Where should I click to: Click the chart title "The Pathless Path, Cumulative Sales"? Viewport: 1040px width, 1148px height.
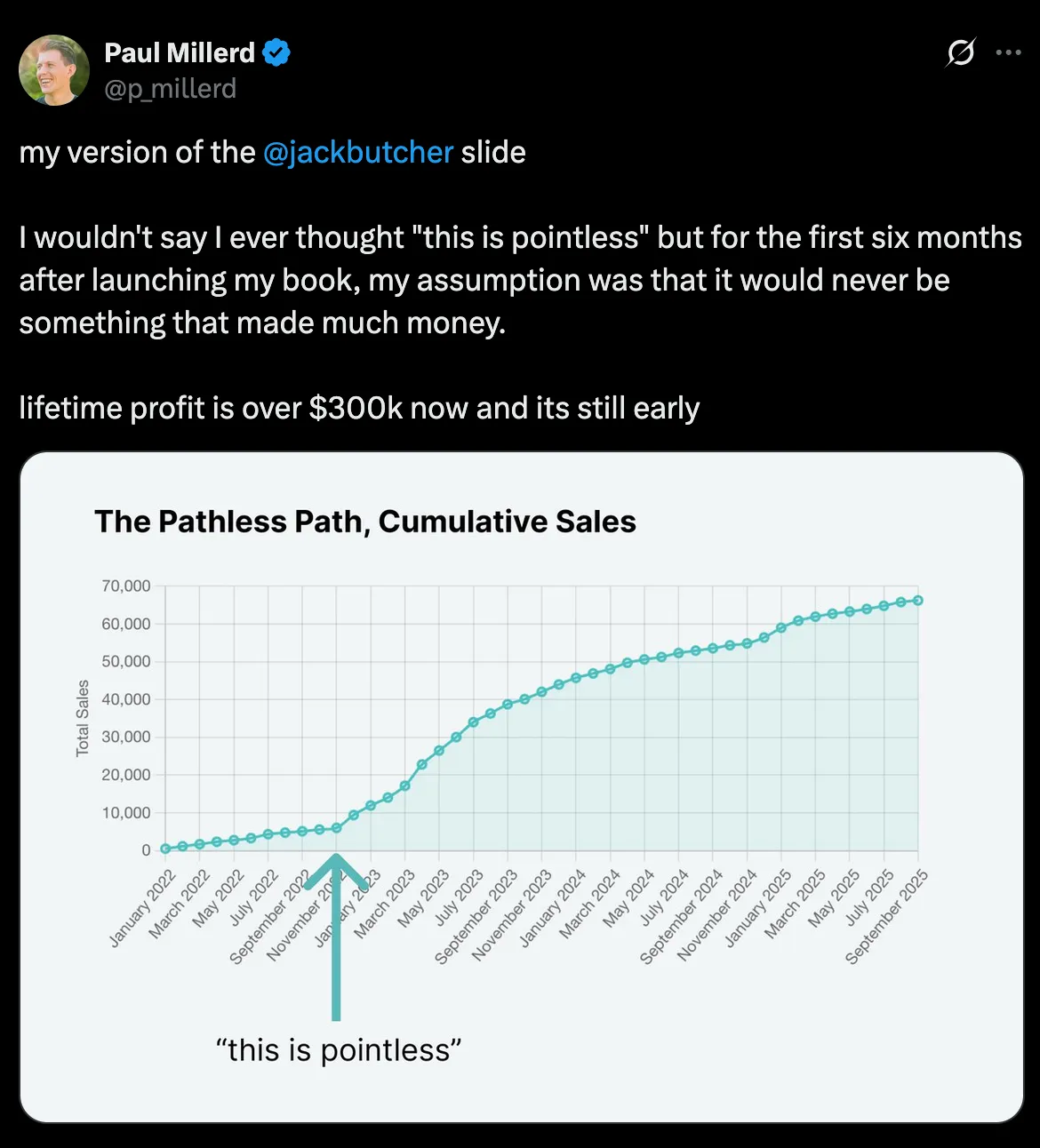tap(364, 522)
